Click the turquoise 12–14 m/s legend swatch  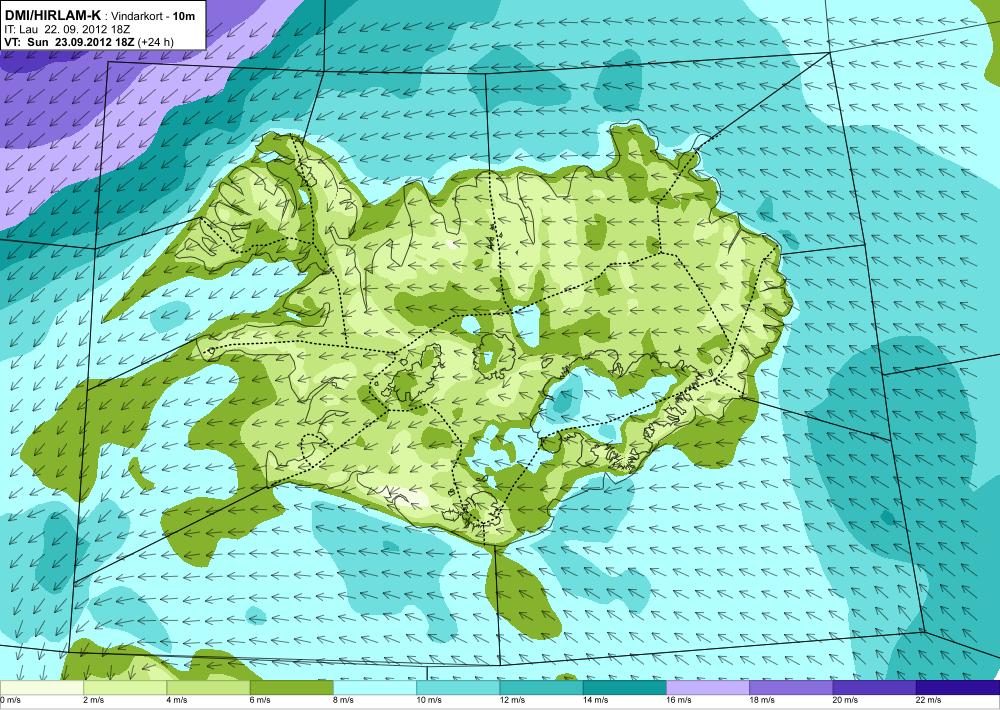pyautogui.click(x=541, y=688)
